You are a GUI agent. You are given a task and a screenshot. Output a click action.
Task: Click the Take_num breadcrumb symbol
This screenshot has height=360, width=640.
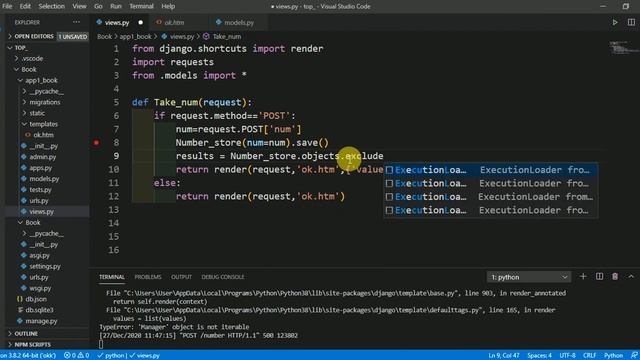click(227, 36)
